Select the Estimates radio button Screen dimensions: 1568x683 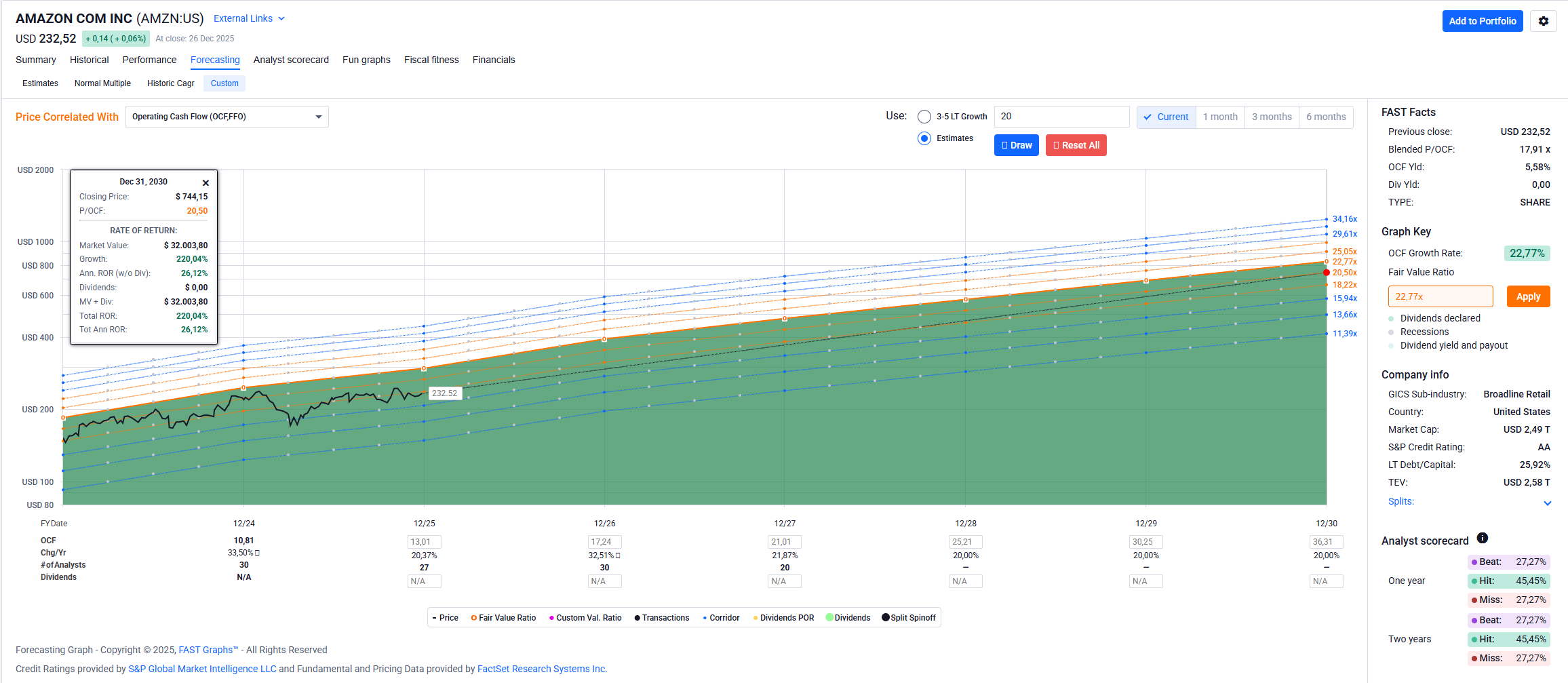[x=924, y=138]
